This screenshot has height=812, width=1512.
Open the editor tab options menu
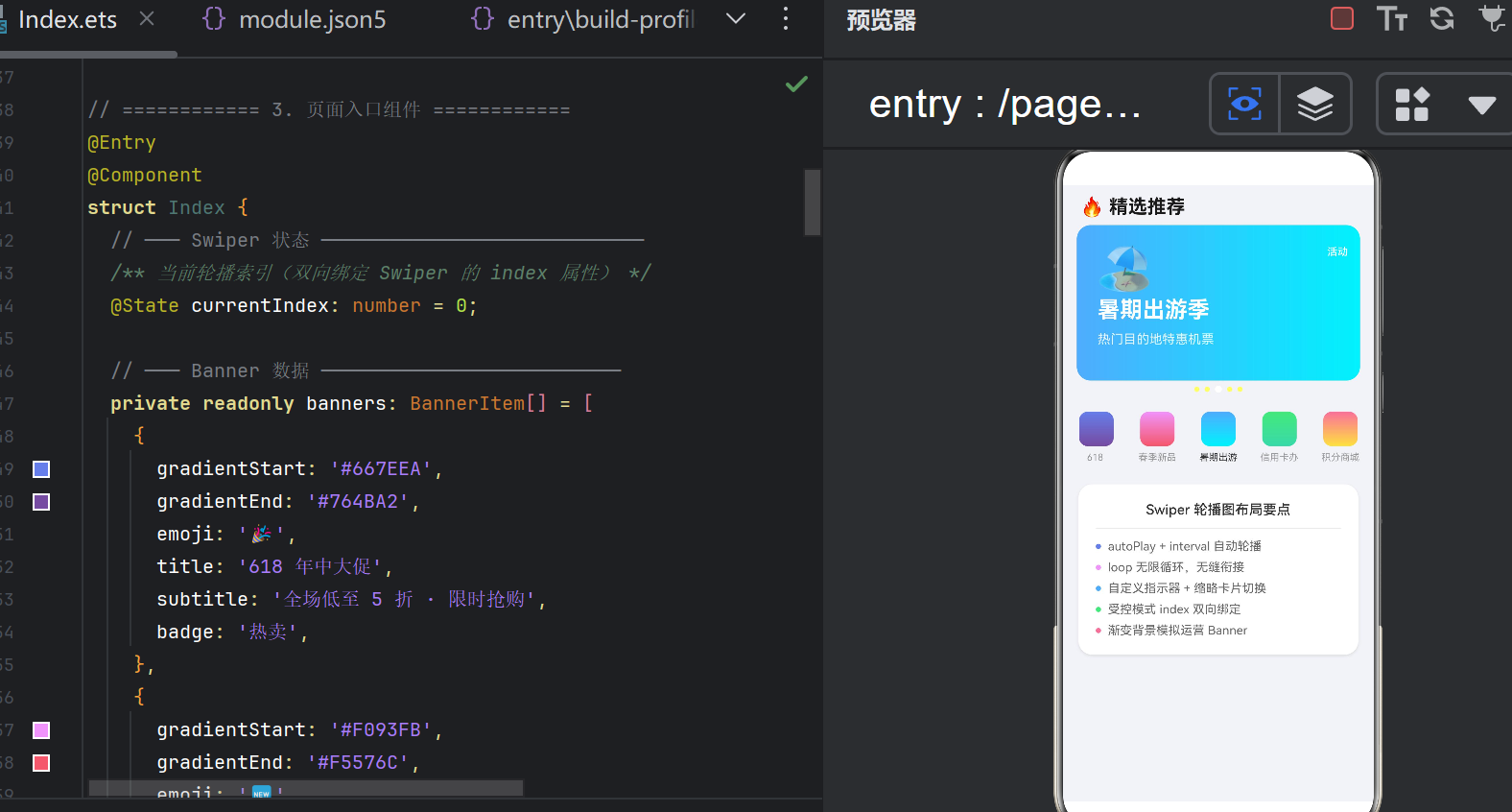click(x=786, y=19)
